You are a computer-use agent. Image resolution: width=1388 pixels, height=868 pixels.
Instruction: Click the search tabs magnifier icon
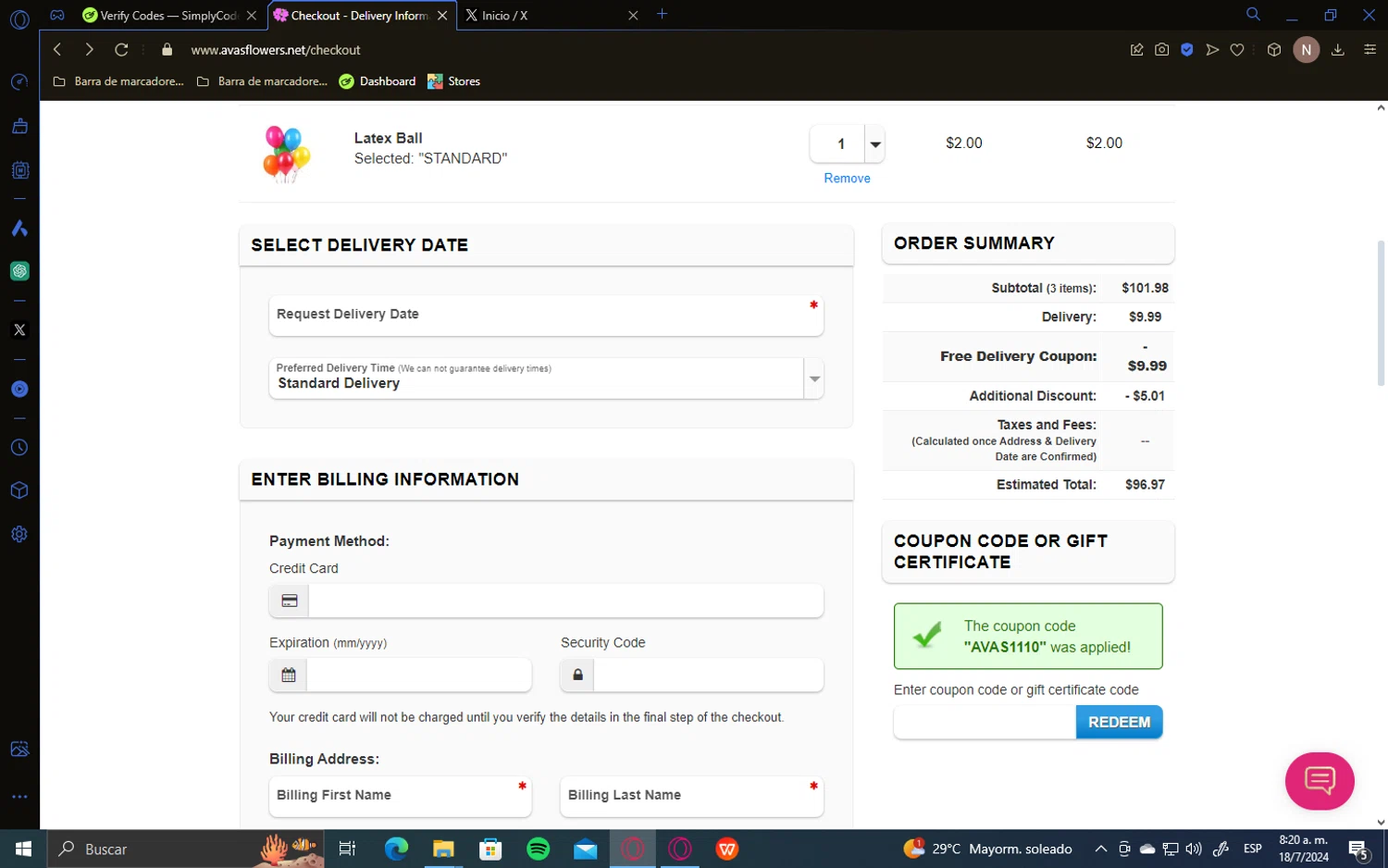(1253, 15)
